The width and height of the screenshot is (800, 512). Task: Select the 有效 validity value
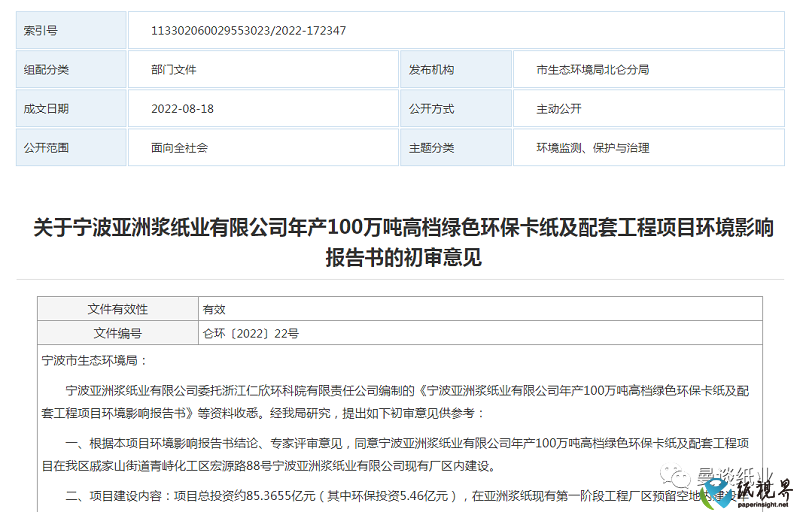214,309
